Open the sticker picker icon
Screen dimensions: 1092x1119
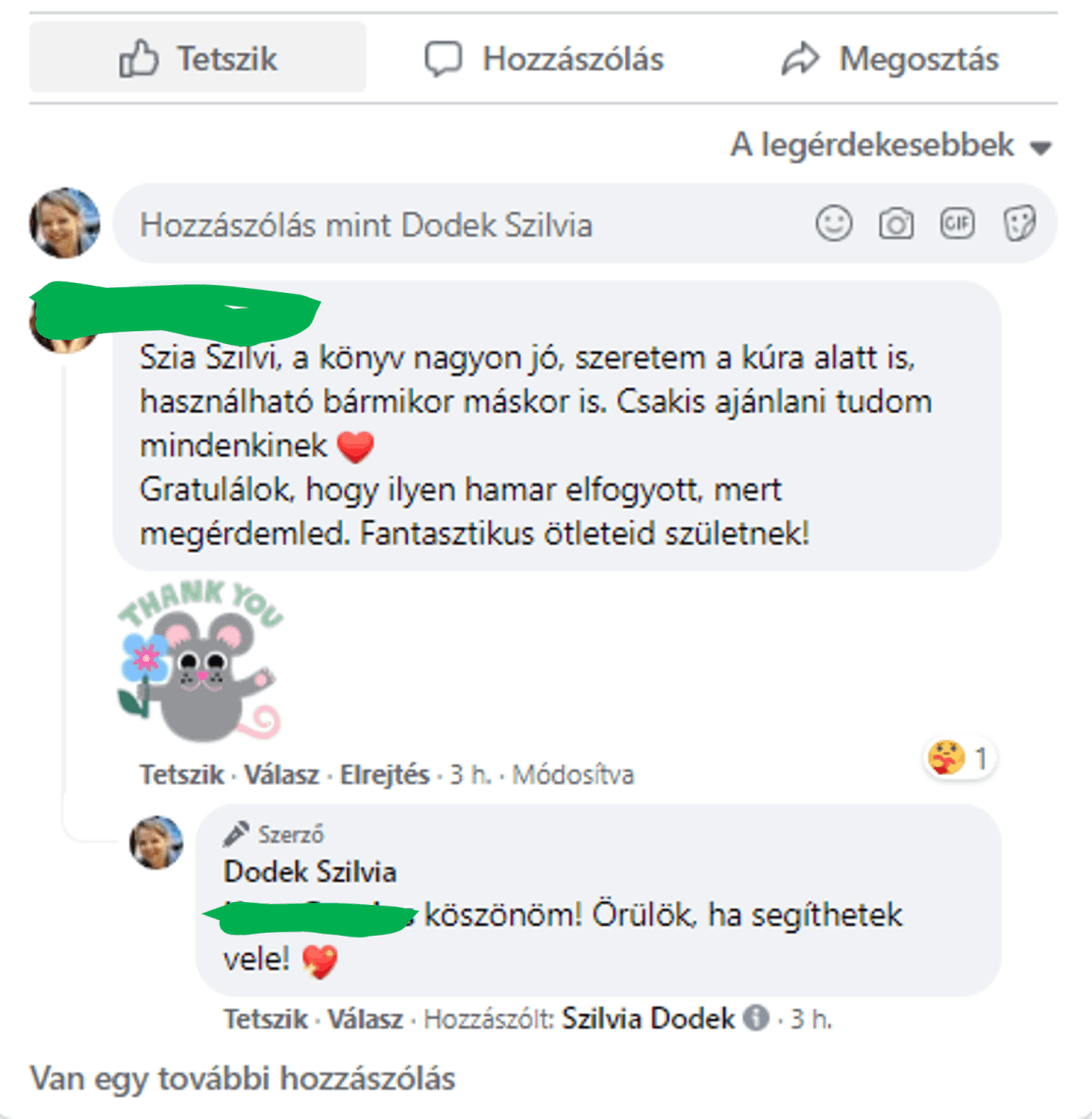coord(1019,224)
